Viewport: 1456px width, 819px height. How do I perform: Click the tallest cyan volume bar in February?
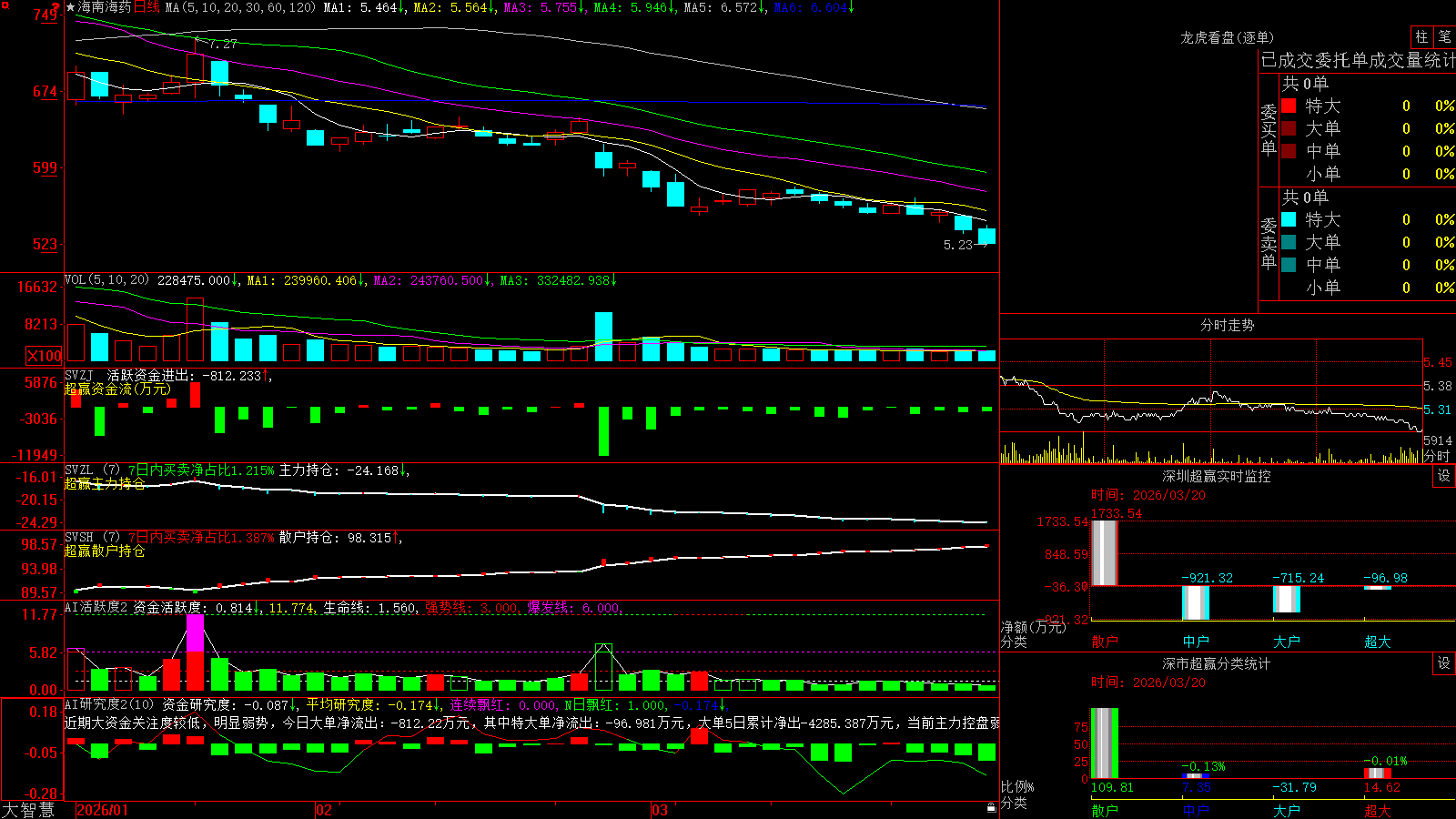click(x=603, y=337)
